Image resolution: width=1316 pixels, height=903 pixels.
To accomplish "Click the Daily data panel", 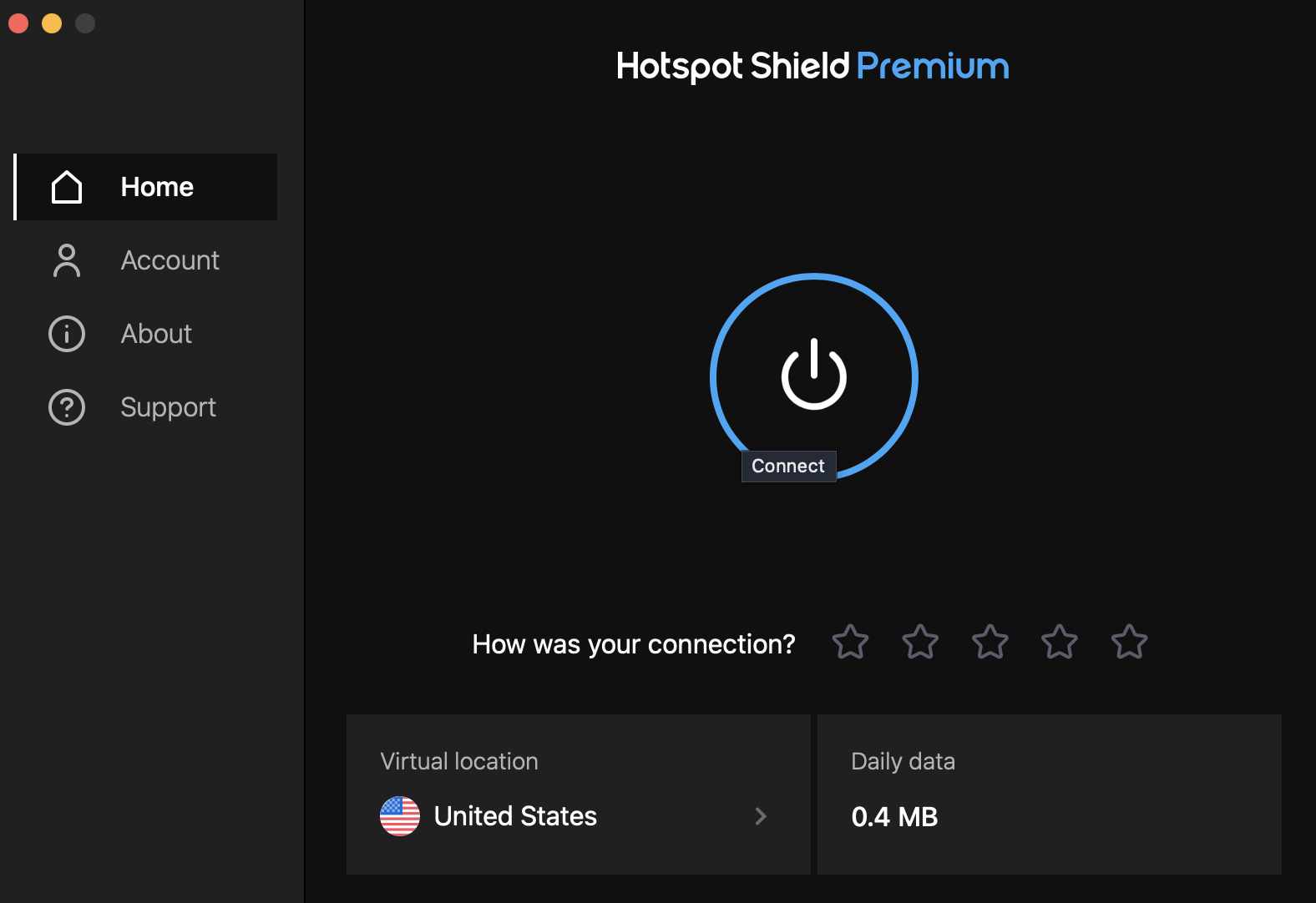I will click(1050, 795).
